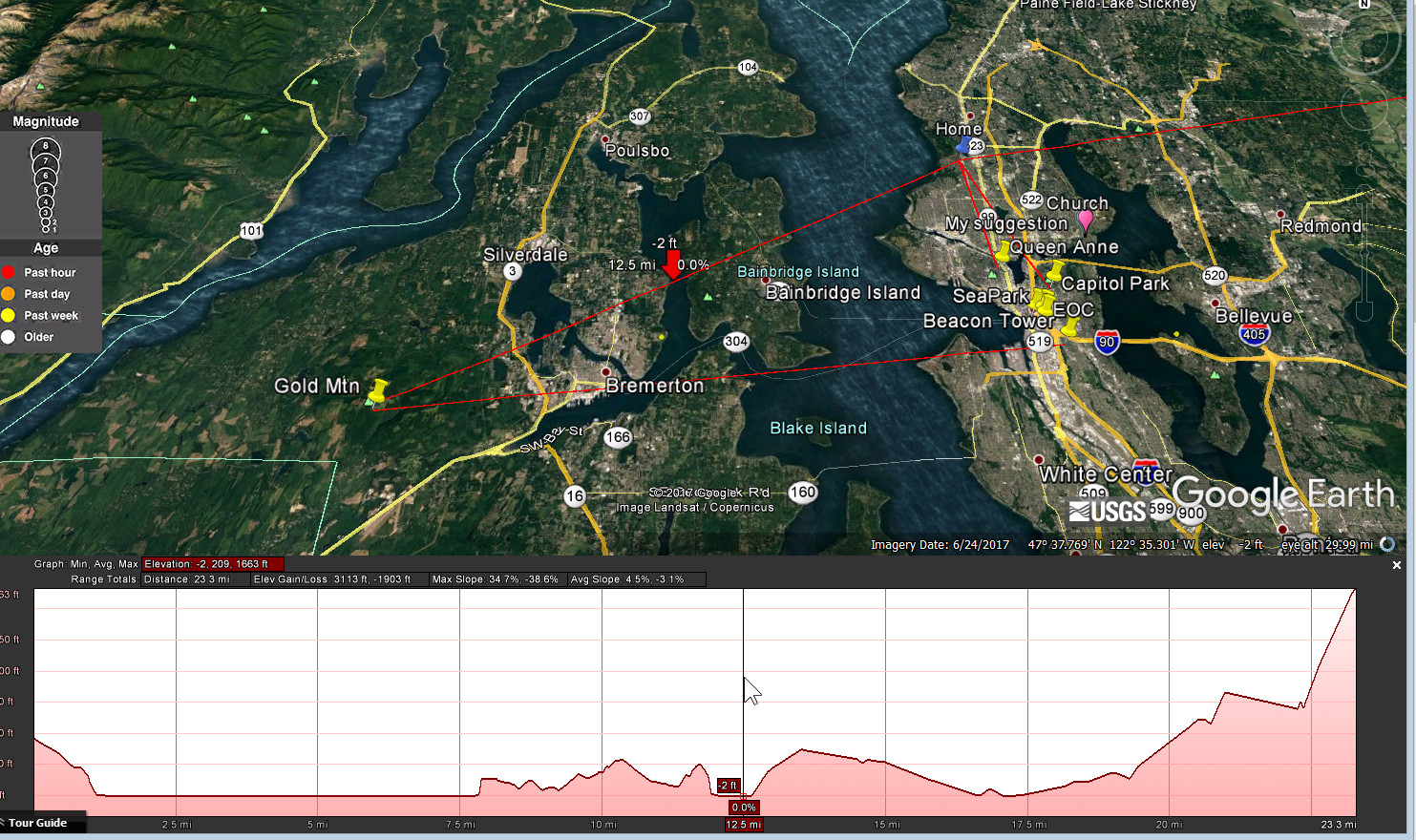The width and height of the screenshot is (1416, 840).
Task: Click the USGS logo link
Action: point(1108,512)
